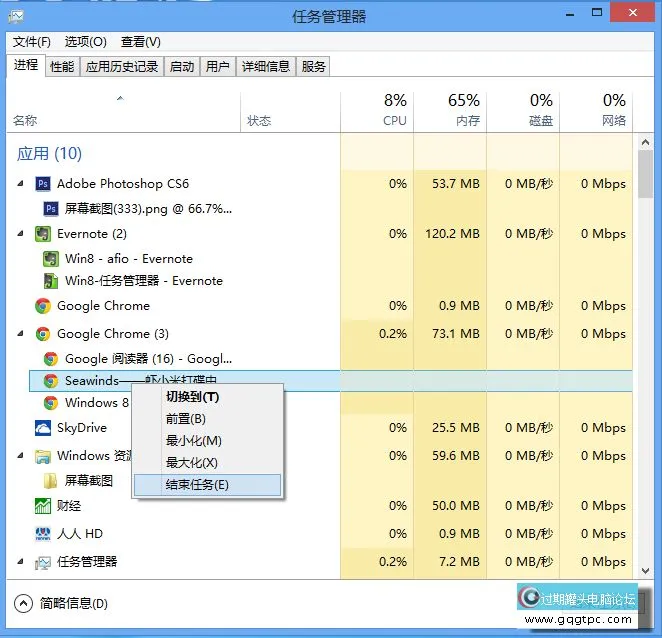This screenshot has width=662, height=638.
Task: Sort by the 状态 column header
Action: pos(290,112)
